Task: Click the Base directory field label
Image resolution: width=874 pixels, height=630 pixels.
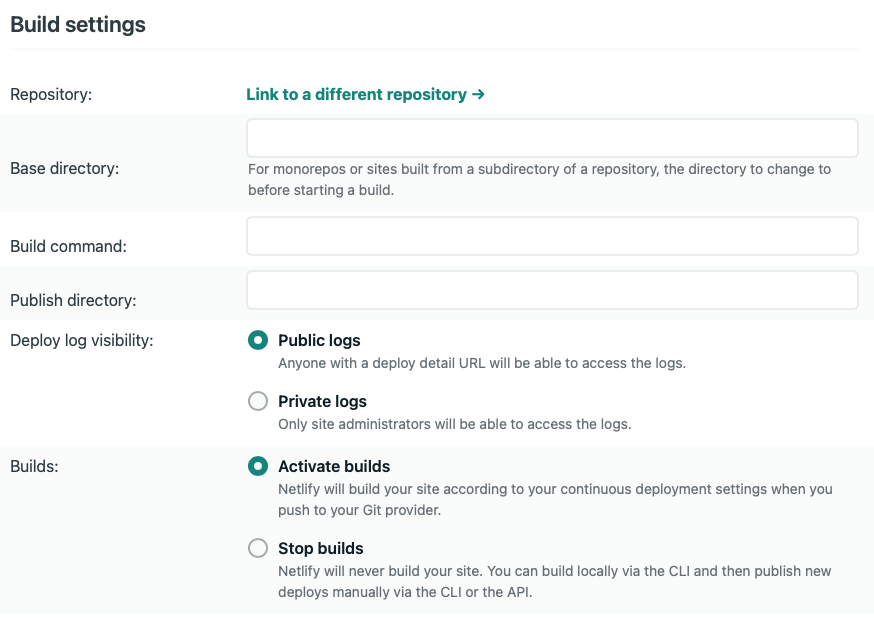Action: tap(65, 168)
